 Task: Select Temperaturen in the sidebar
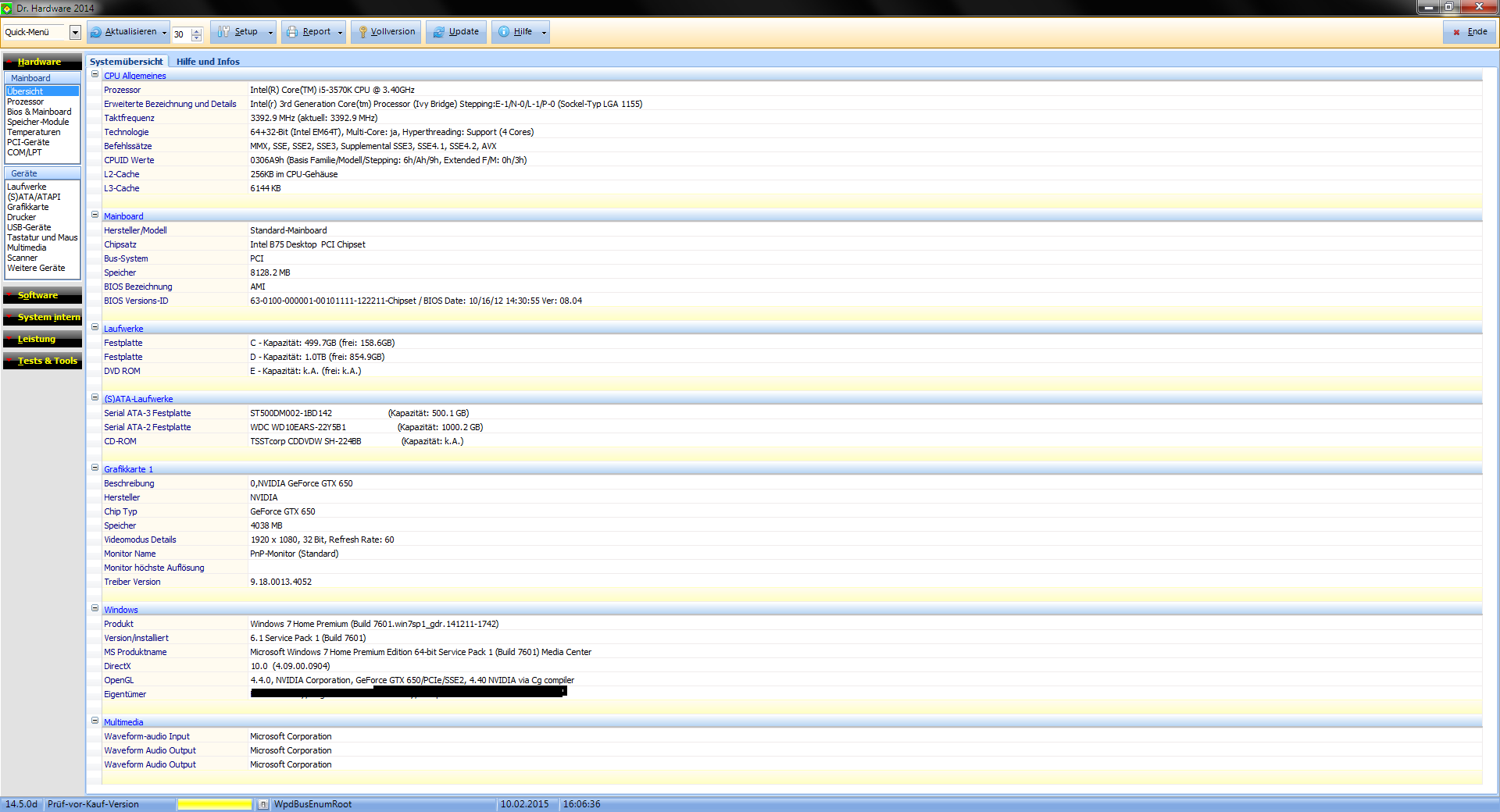[34, 132]
